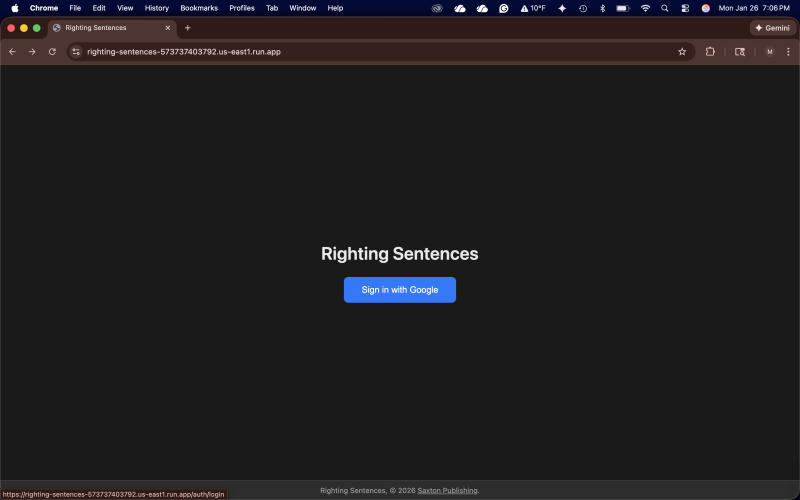
Task: Open the Chrome three-dot menu
Action: [788, 52]
